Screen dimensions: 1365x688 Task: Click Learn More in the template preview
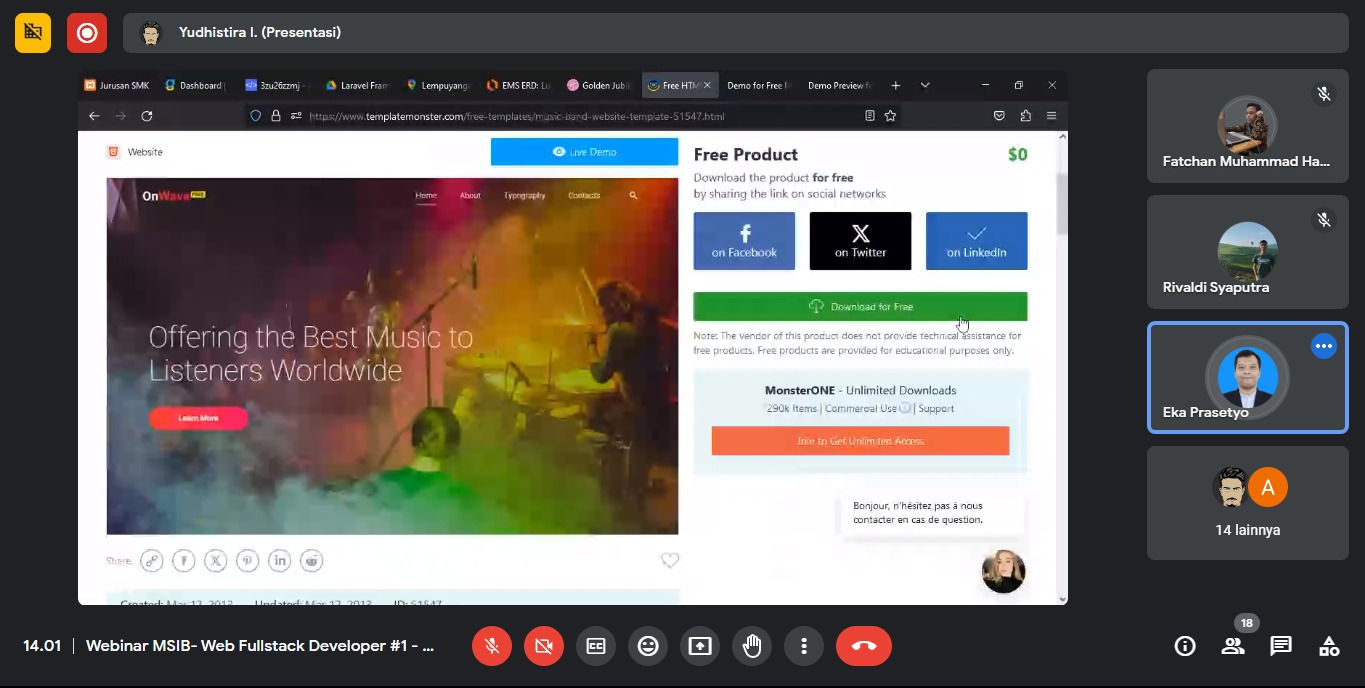tap(198, 418)
